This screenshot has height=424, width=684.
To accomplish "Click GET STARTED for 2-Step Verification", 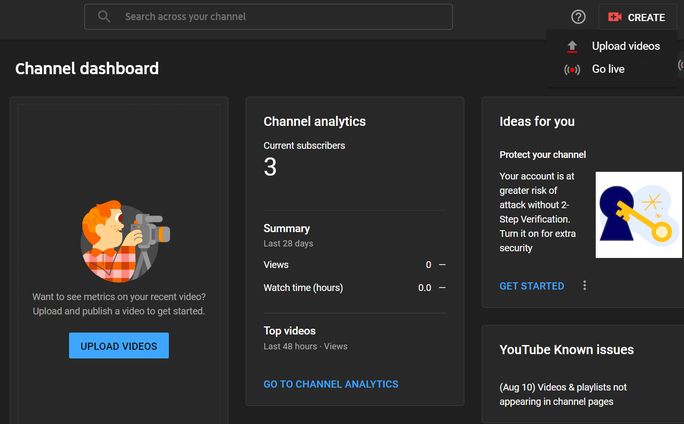I will 532,286.
